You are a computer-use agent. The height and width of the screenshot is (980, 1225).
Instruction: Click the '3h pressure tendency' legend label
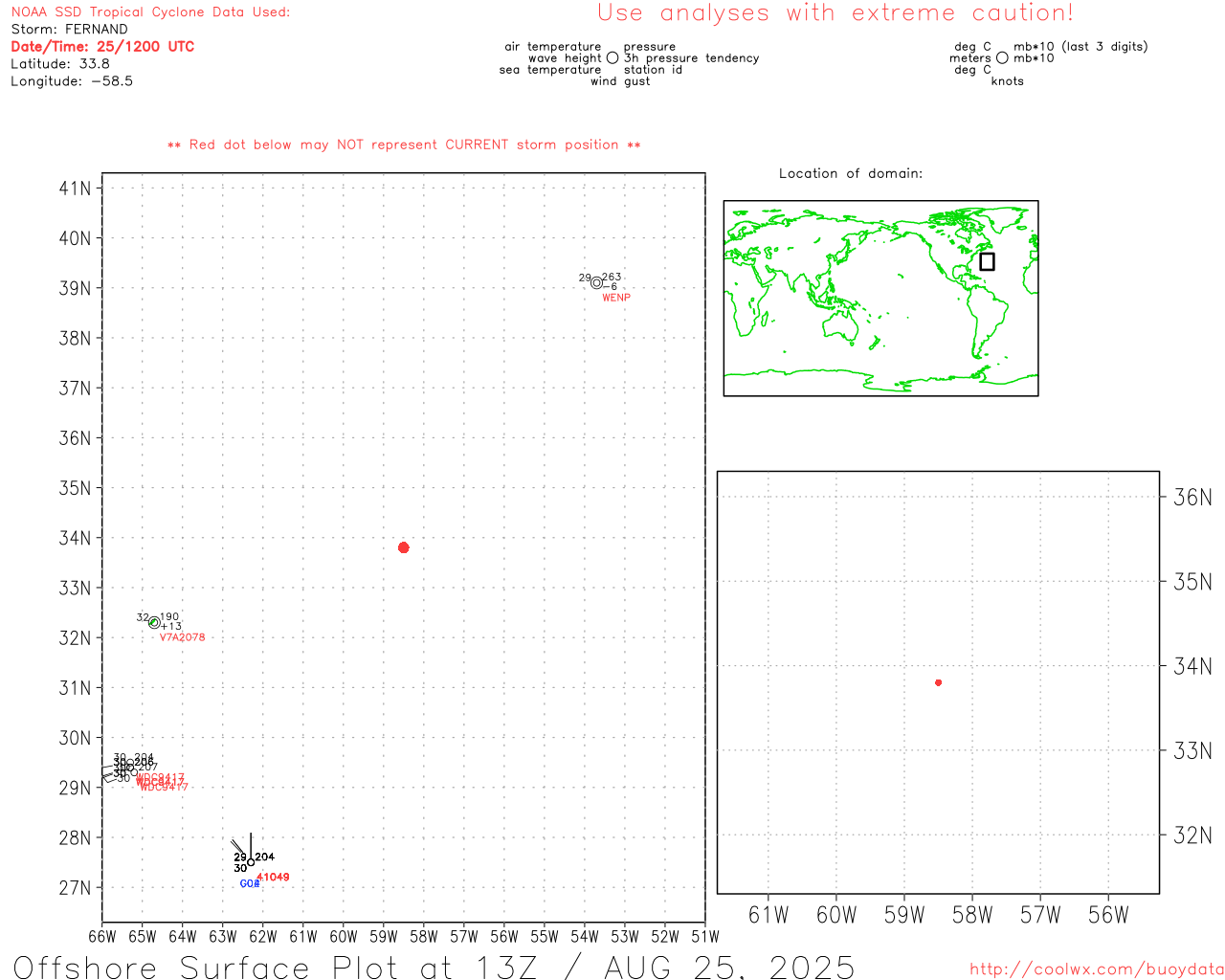point(692,58)
